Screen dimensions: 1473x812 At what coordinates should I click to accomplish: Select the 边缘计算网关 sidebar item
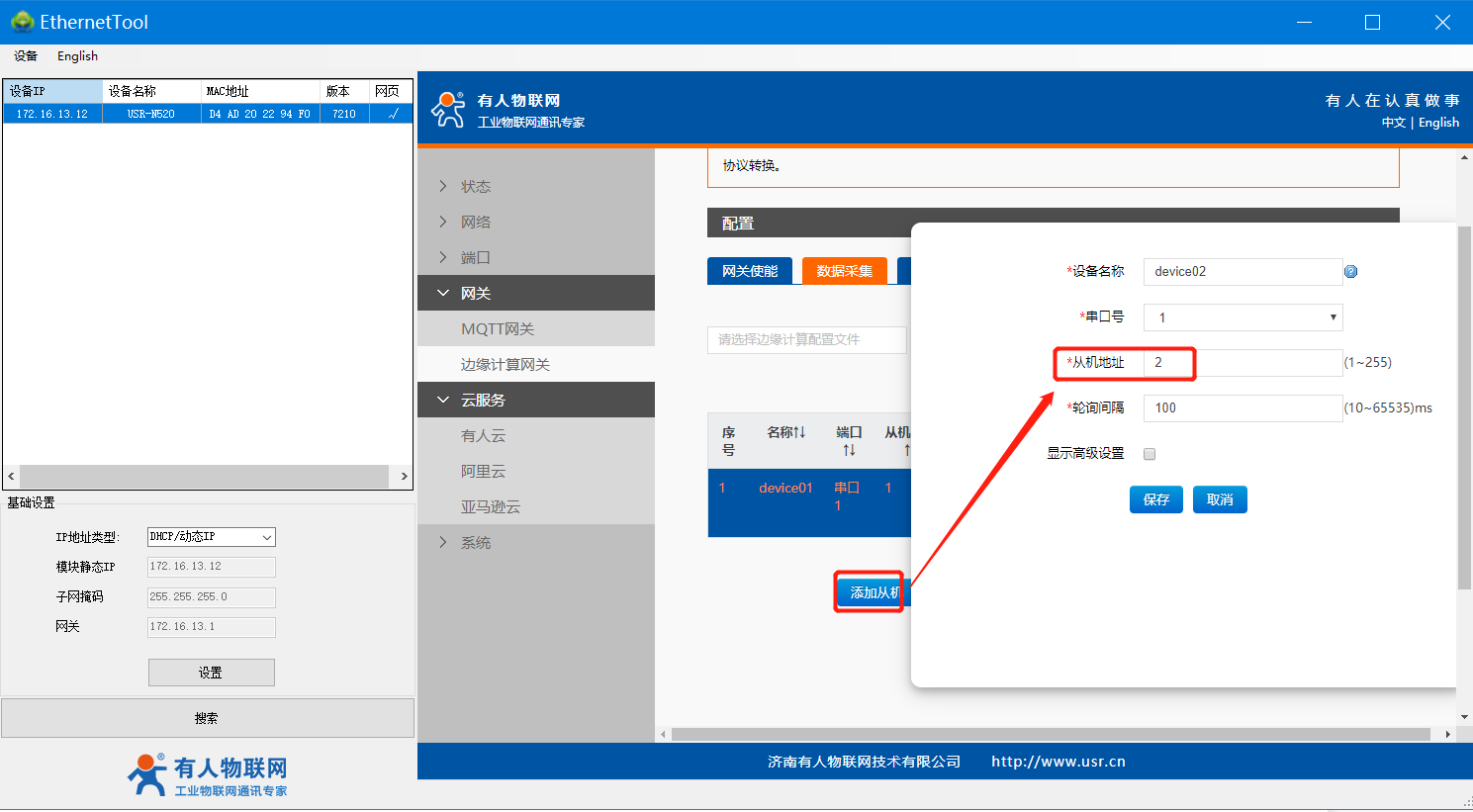coord(505,365)
